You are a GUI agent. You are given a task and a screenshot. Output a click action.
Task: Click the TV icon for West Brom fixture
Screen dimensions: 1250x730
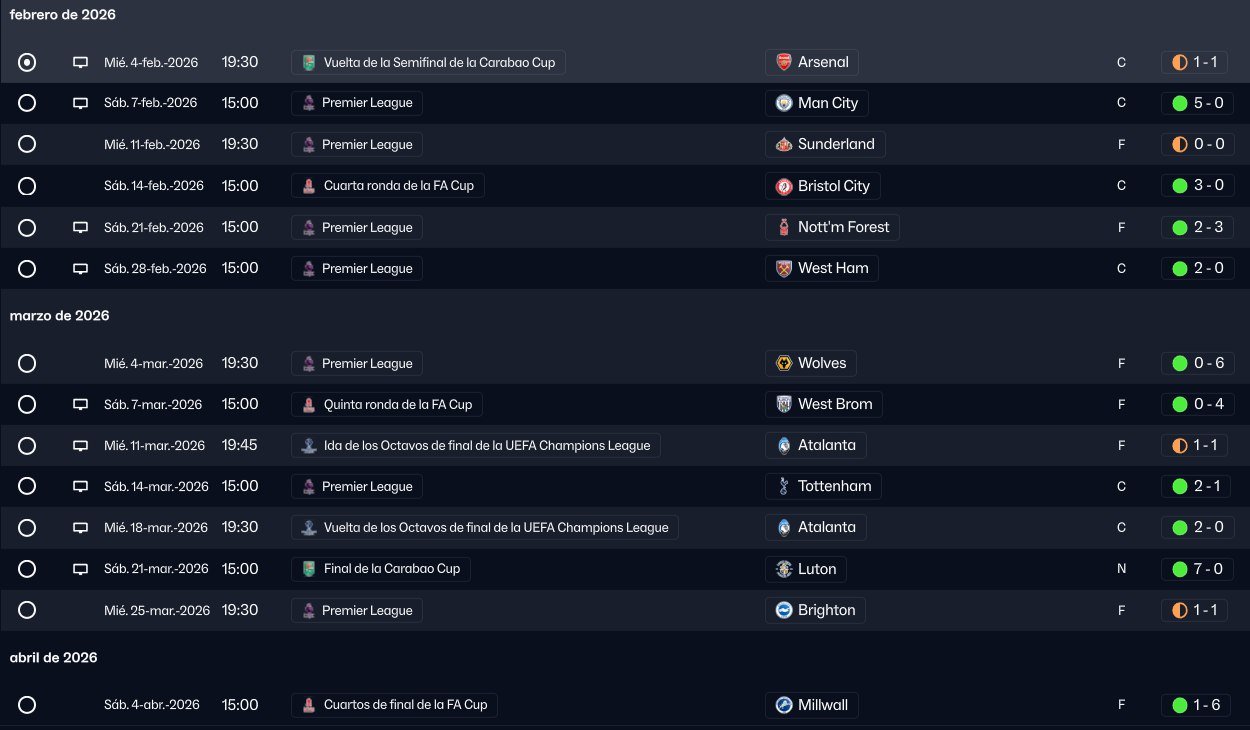point(81,405)
